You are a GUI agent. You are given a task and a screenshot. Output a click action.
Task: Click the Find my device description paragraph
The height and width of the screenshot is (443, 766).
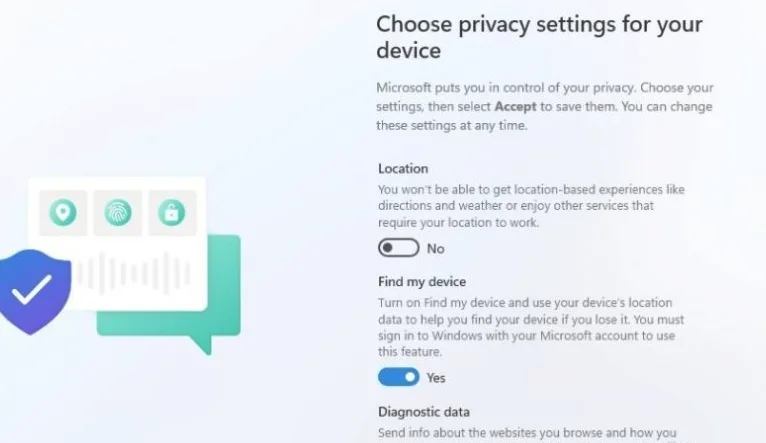pyautogui.click(x=531, y=327)
